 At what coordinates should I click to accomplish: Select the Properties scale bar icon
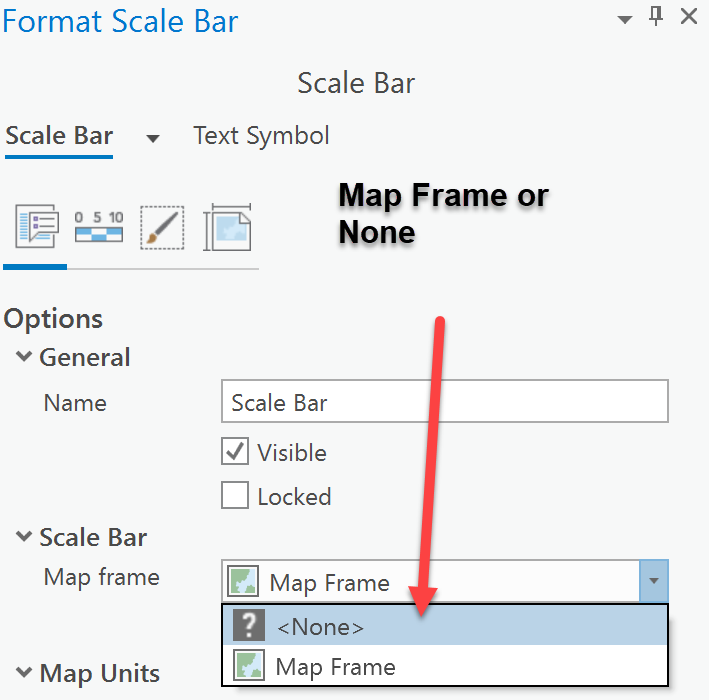(98, 228)
